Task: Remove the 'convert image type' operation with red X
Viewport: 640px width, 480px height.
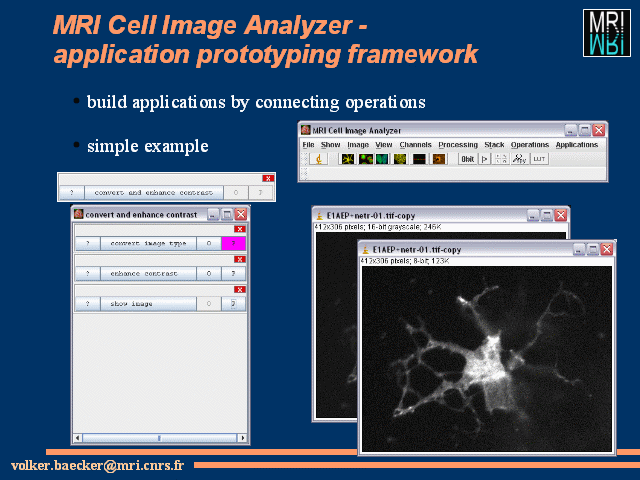Action: click(240, 229)
